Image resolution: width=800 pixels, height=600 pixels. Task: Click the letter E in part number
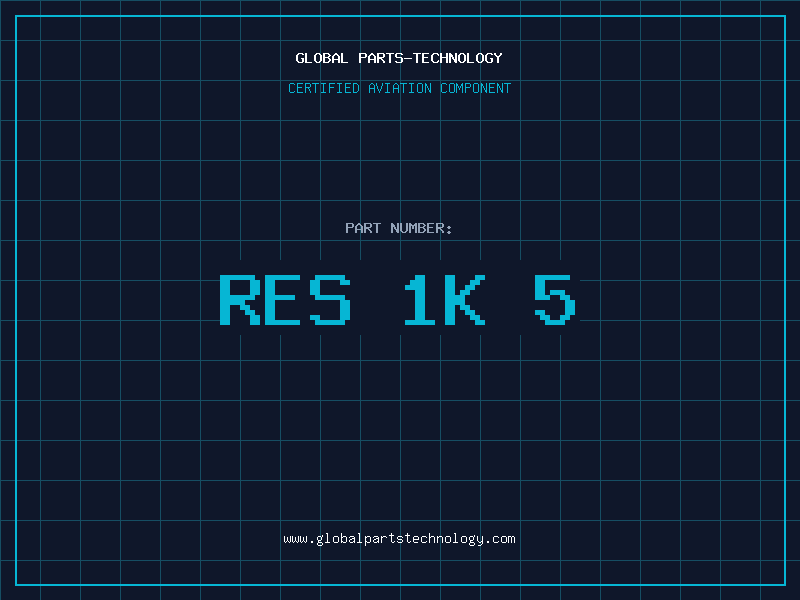285,300
